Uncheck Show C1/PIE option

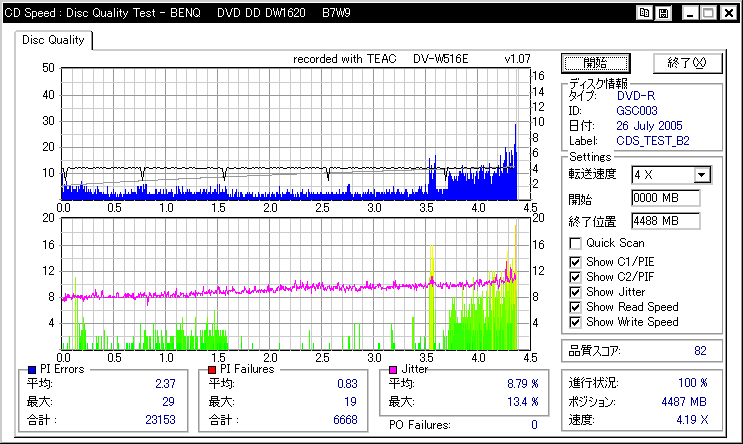point(575,262)
